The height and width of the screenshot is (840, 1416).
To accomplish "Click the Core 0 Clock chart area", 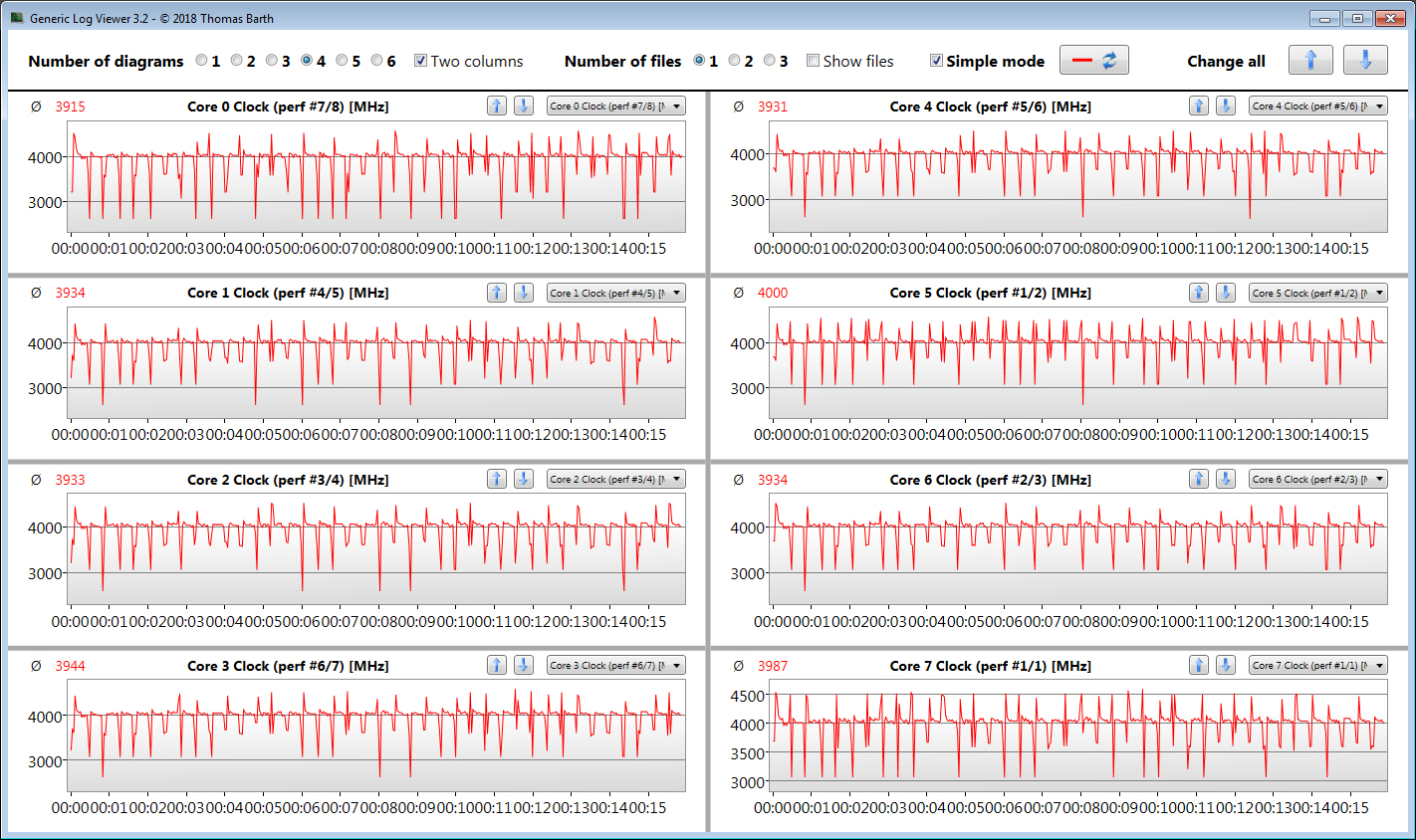I will [x=376, y=176].
